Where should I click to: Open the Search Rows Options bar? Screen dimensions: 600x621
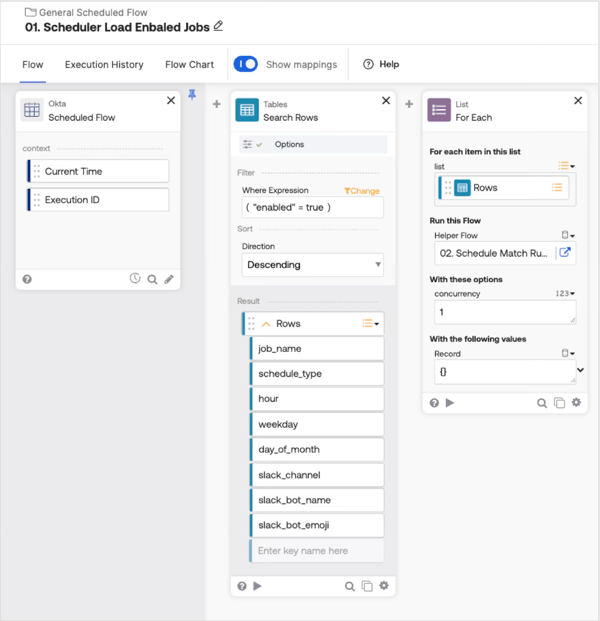(x=313, y=144)
